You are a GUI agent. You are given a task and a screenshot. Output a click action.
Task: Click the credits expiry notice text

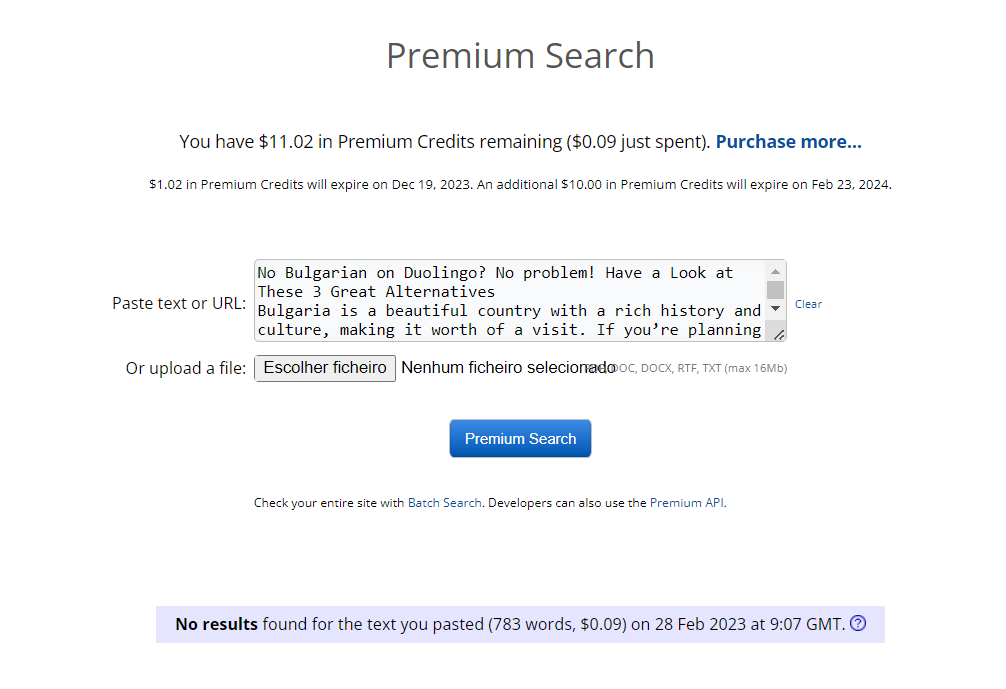coord(520,185)
